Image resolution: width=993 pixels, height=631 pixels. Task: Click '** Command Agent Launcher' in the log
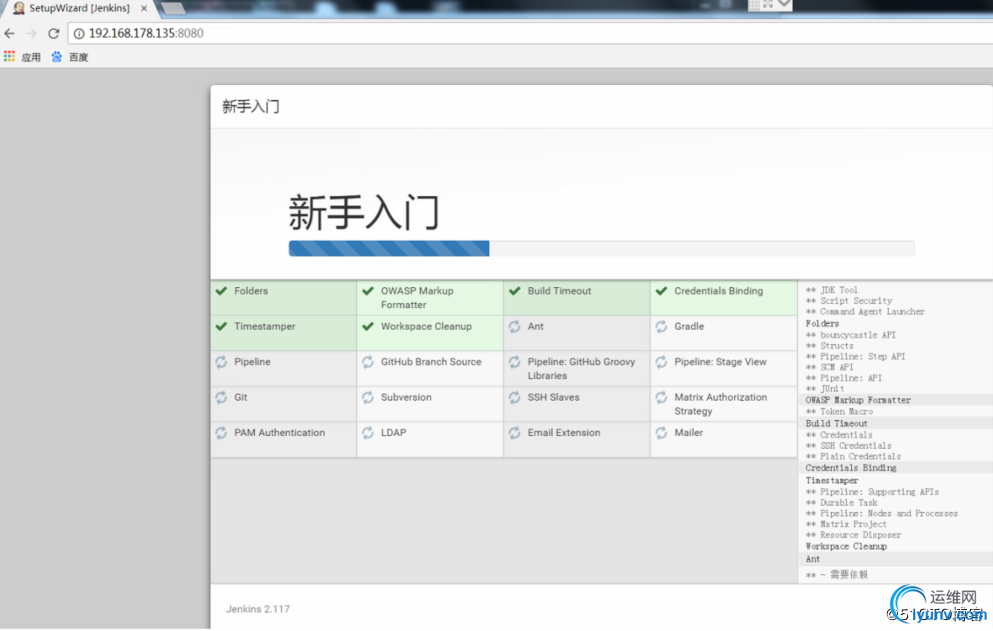pos(865,311)
